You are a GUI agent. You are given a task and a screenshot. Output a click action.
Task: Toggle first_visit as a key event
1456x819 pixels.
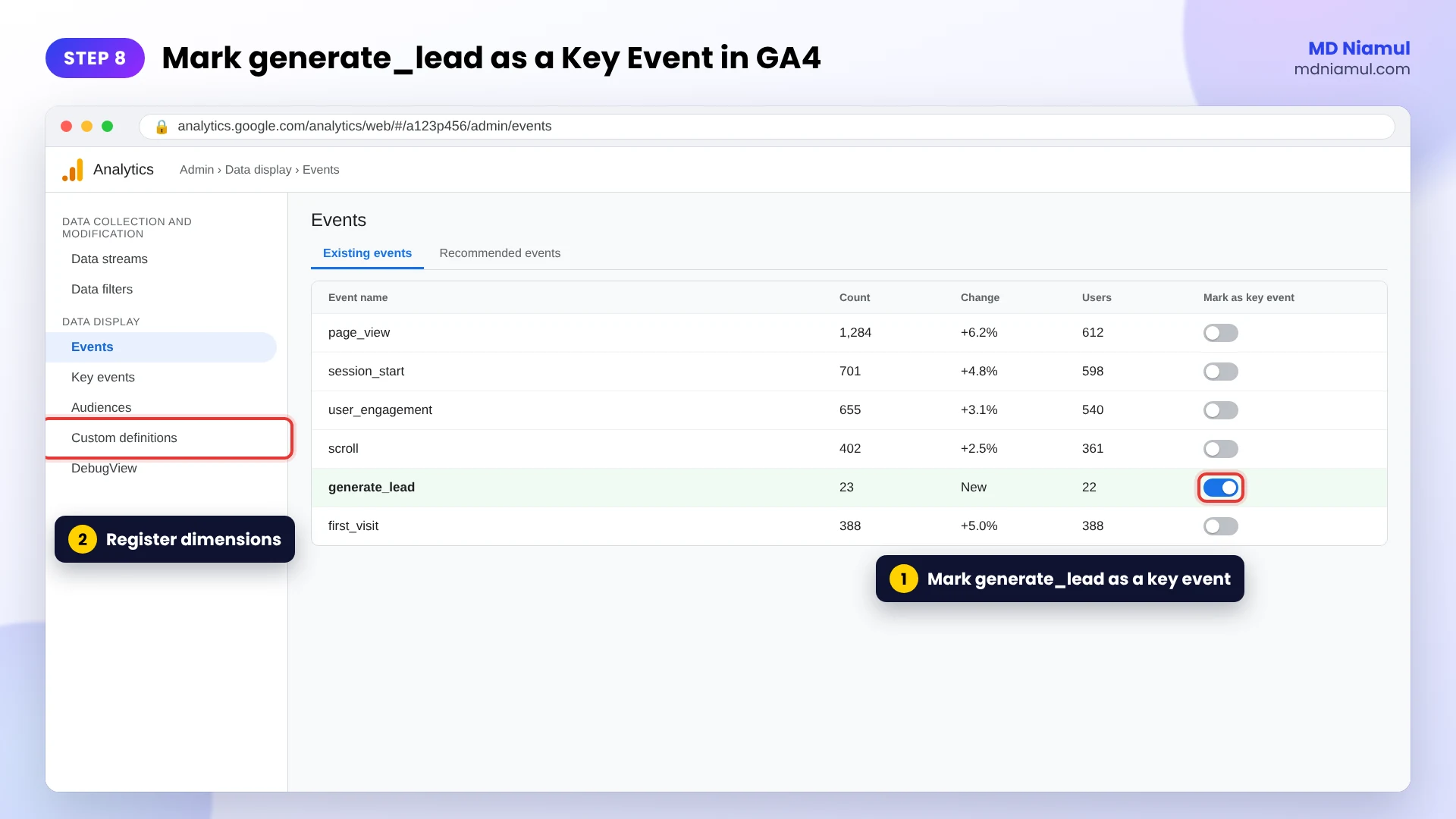[1220, 526]
